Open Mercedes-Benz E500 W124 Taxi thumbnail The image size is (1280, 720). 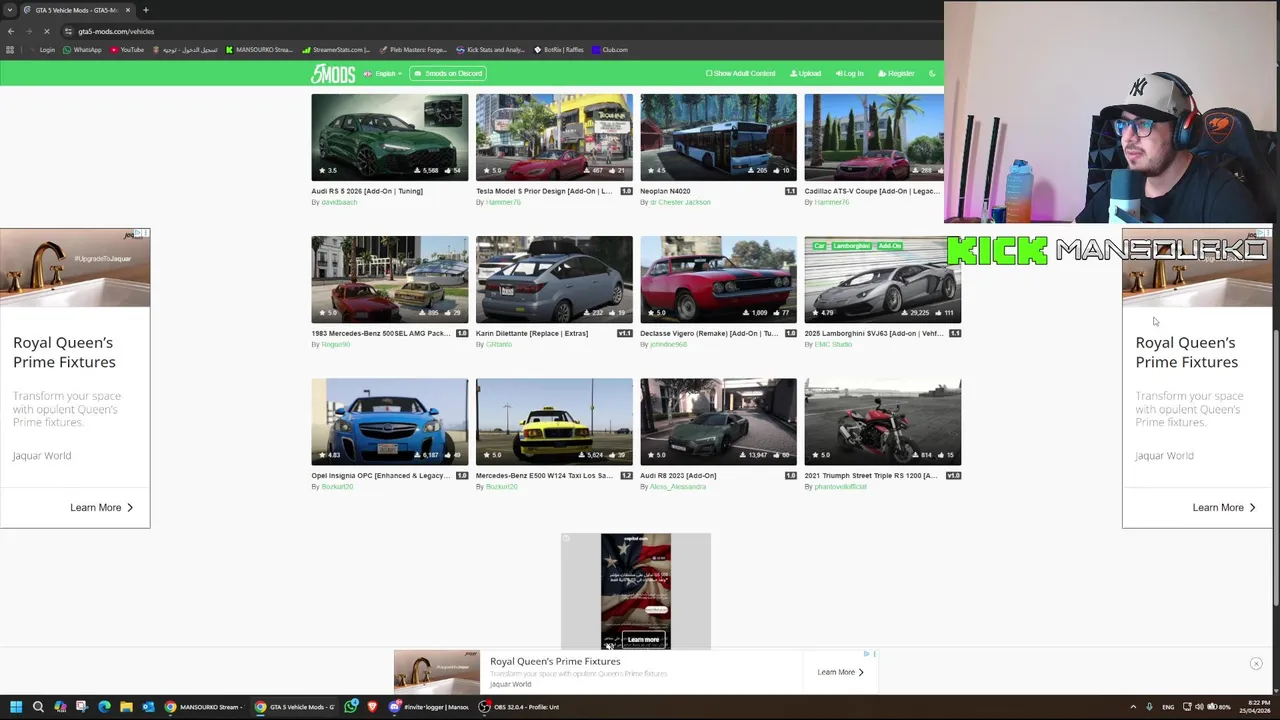click(554, 421)
